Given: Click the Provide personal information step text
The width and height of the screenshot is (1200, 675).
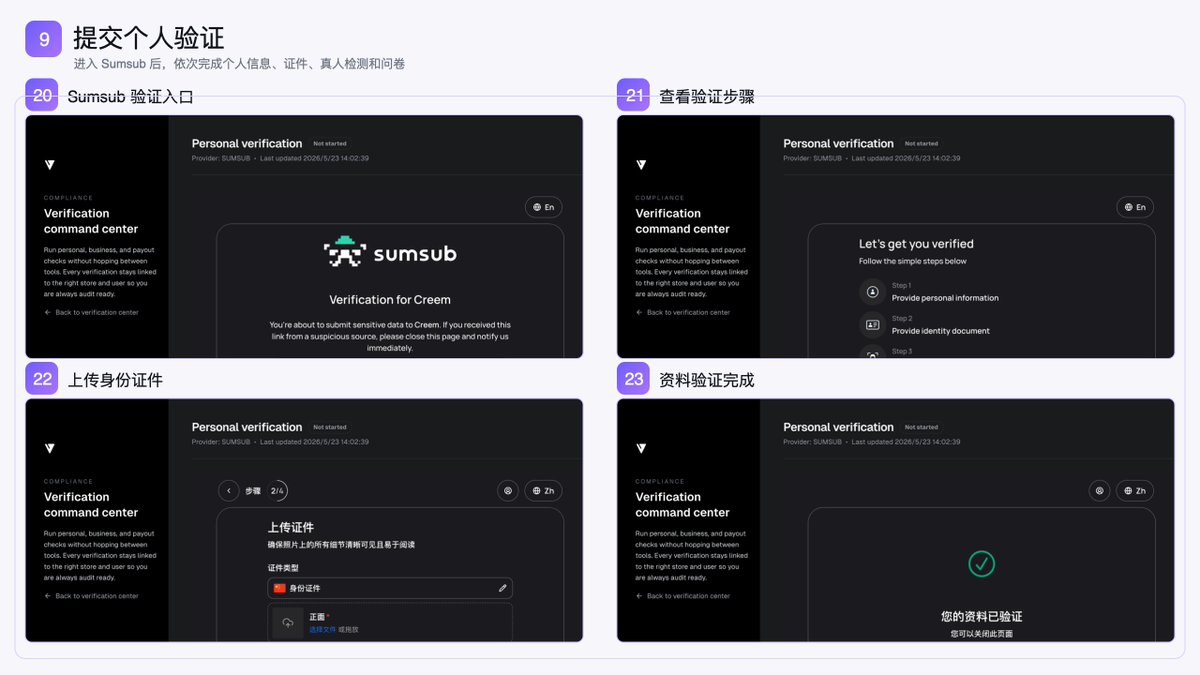Looking at the screenshot, I should (x=945, y=298).
